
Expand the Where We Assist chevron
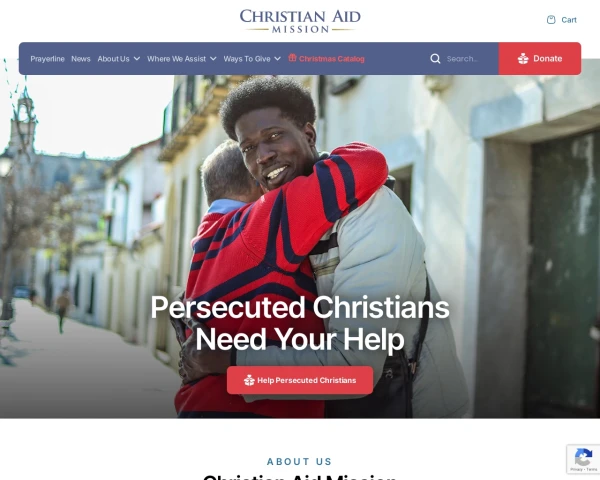pos(213,59)
